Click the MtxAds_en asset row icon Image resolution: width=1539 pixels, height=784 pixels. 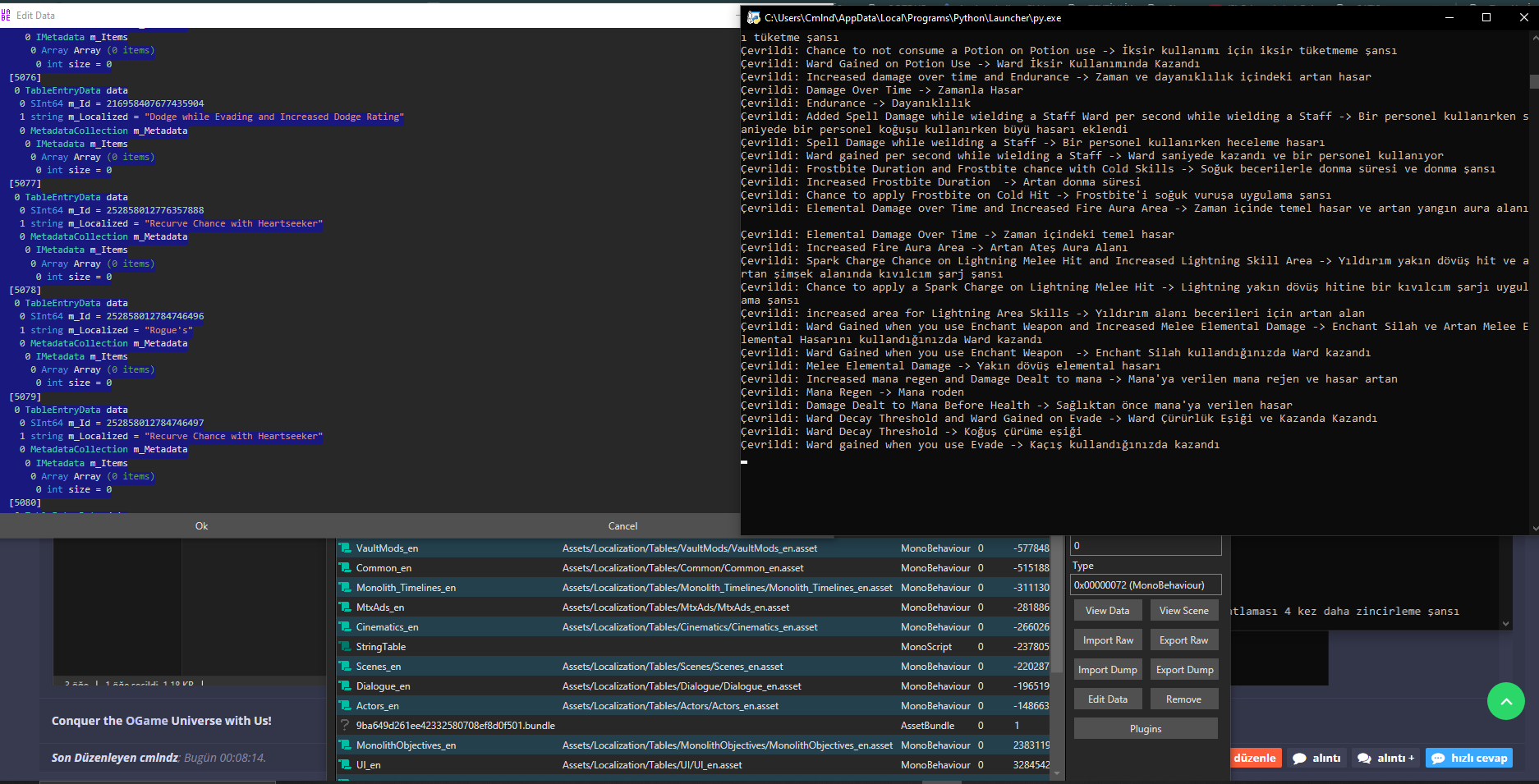point(345,607)
